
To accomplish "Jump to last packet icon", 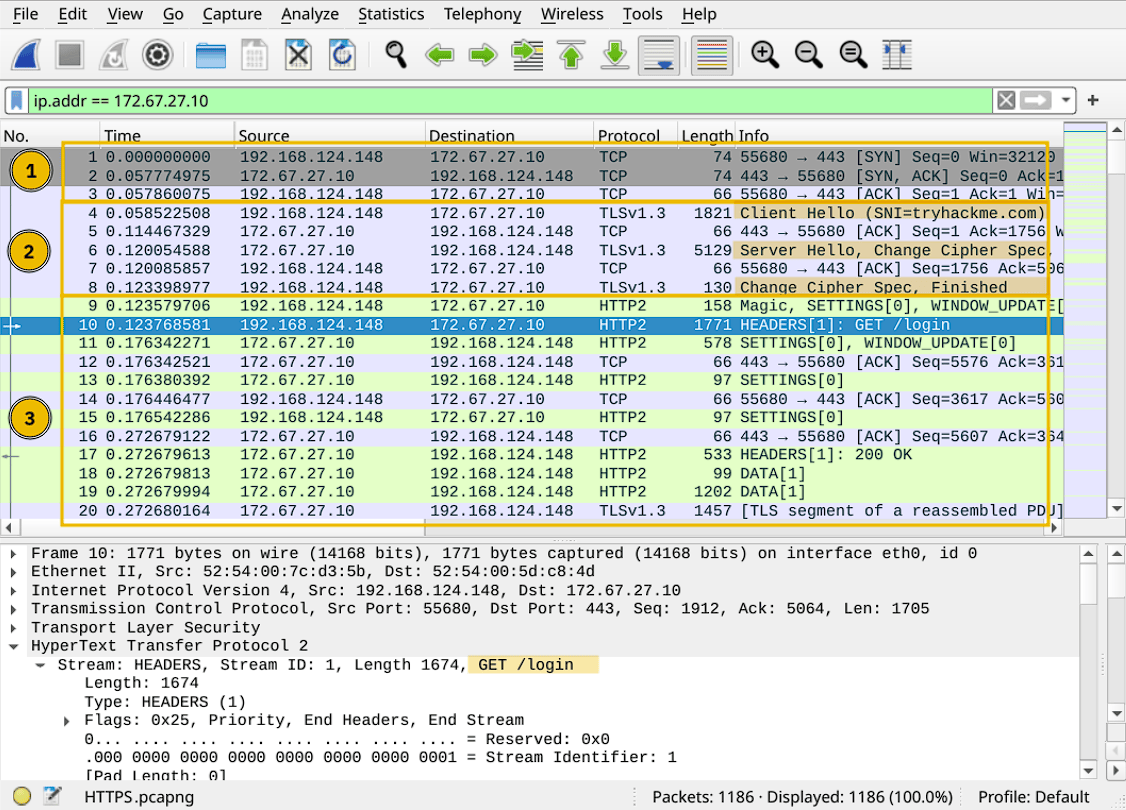I will click(x=615, y=55).
